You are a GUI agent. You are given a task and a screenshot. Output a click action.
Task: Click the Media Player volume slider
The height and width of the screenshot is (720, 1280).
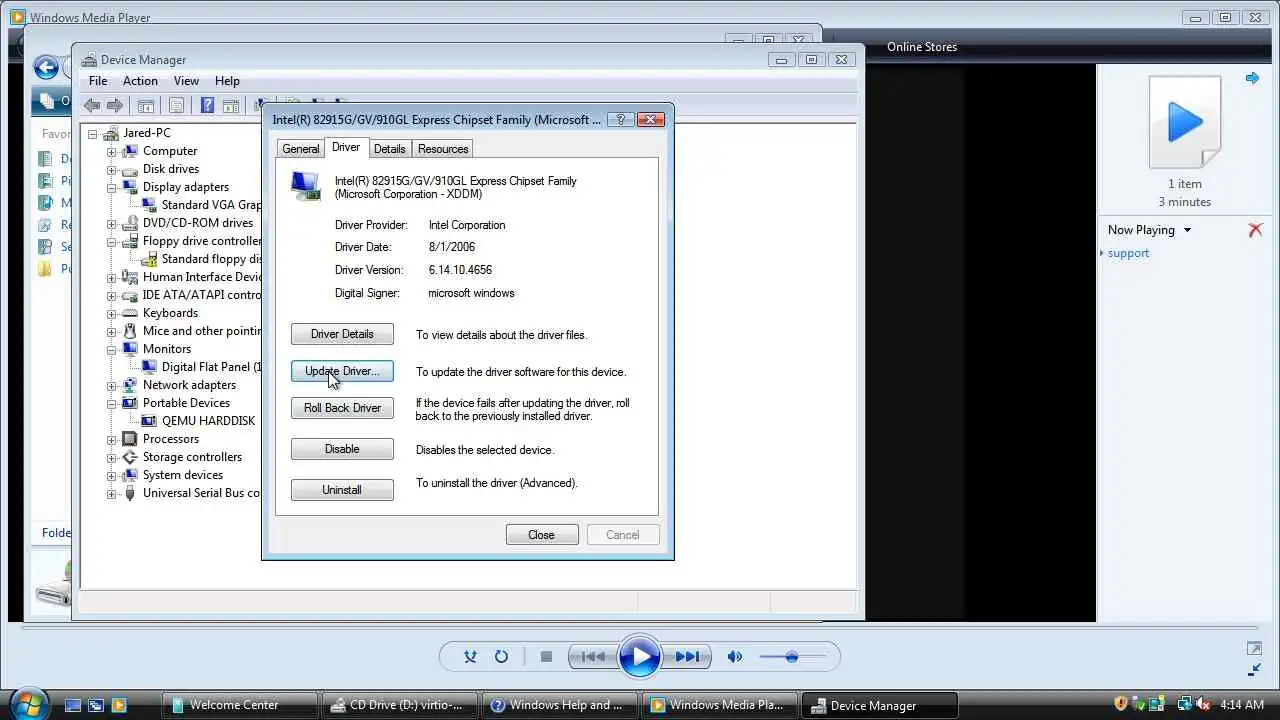point(792,657)
